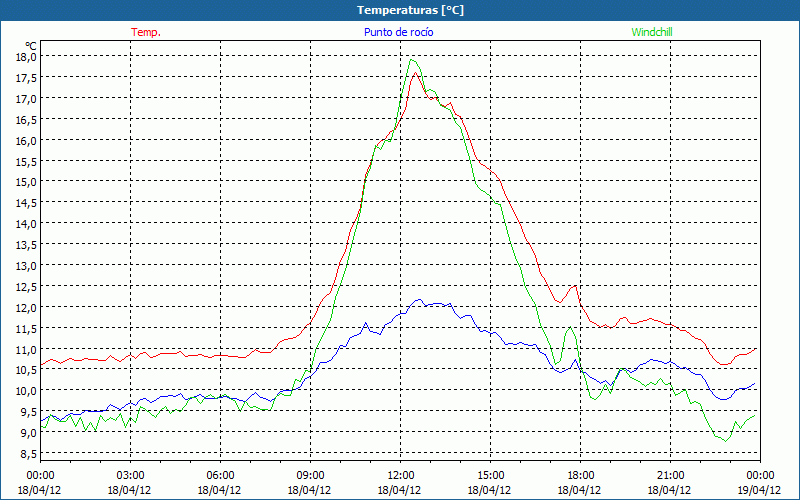
Task: Click the 9,5 y-axis value
Action: pos(30,412)
